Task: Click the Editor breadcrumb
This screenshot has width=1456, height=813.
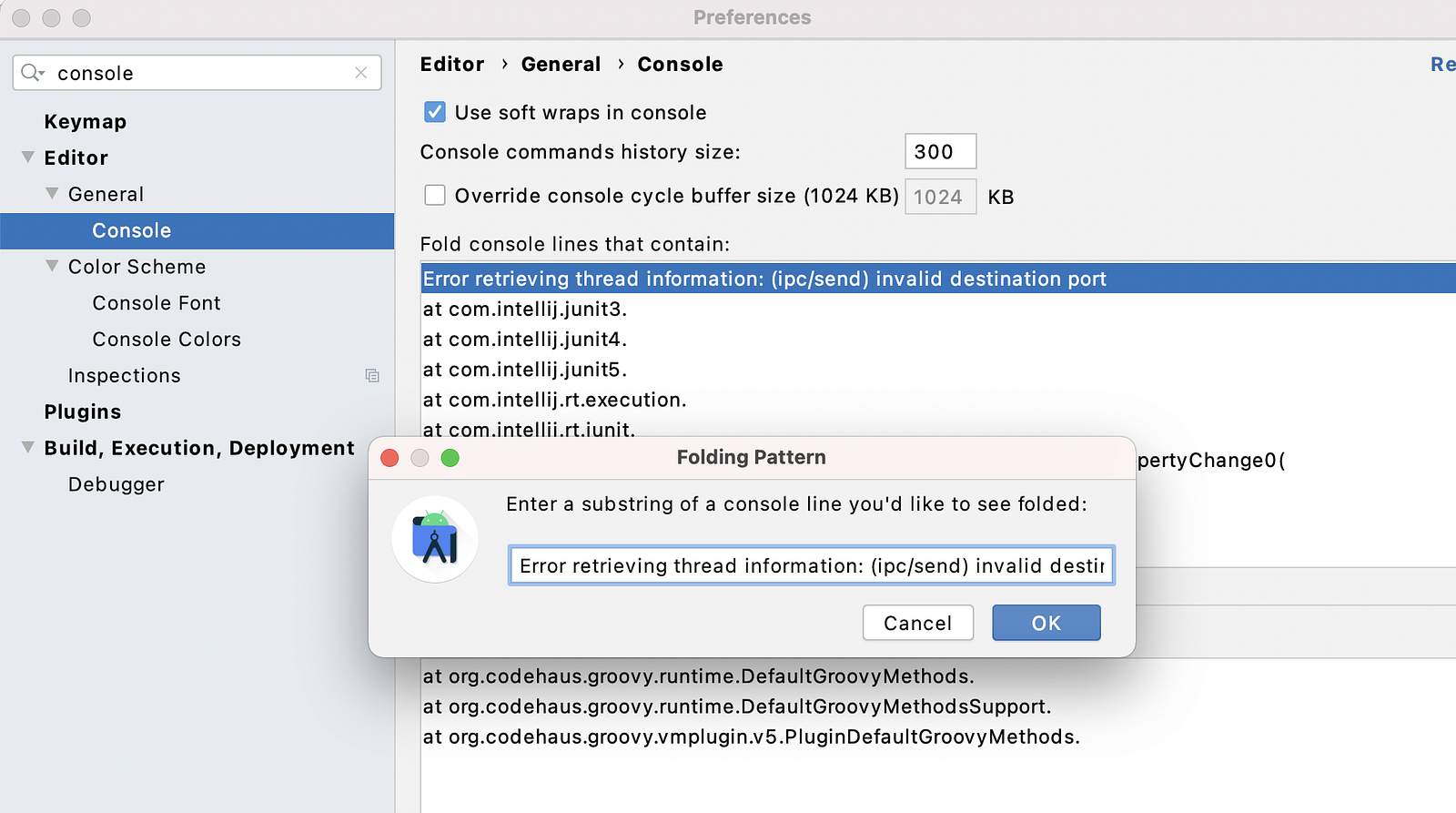Action: pos(452,65)
